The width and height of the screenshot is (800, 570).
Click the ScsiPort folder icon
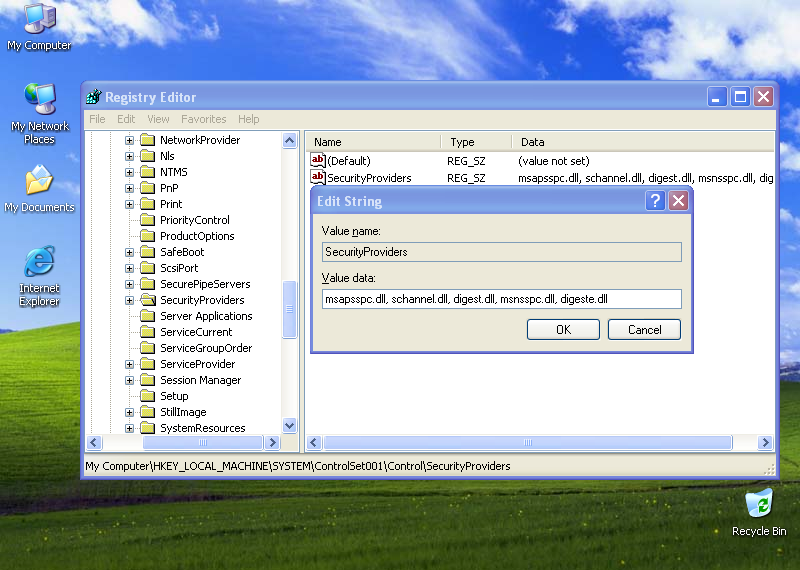pyautogui.click(x=147, y=268)
